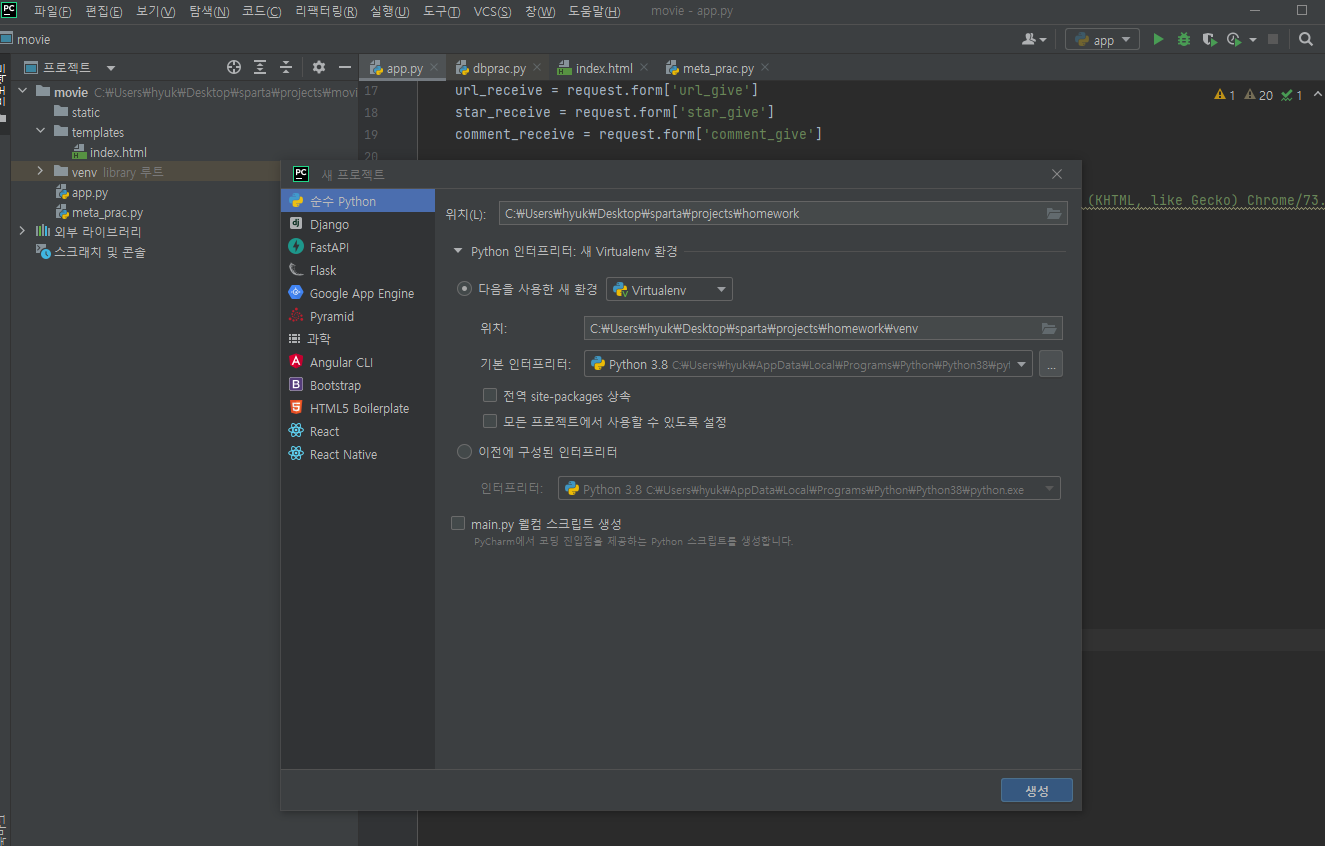Screen dimensions: 1325x846
Task: Run app with coverage shield icon
Action: tap(1209, 39)
